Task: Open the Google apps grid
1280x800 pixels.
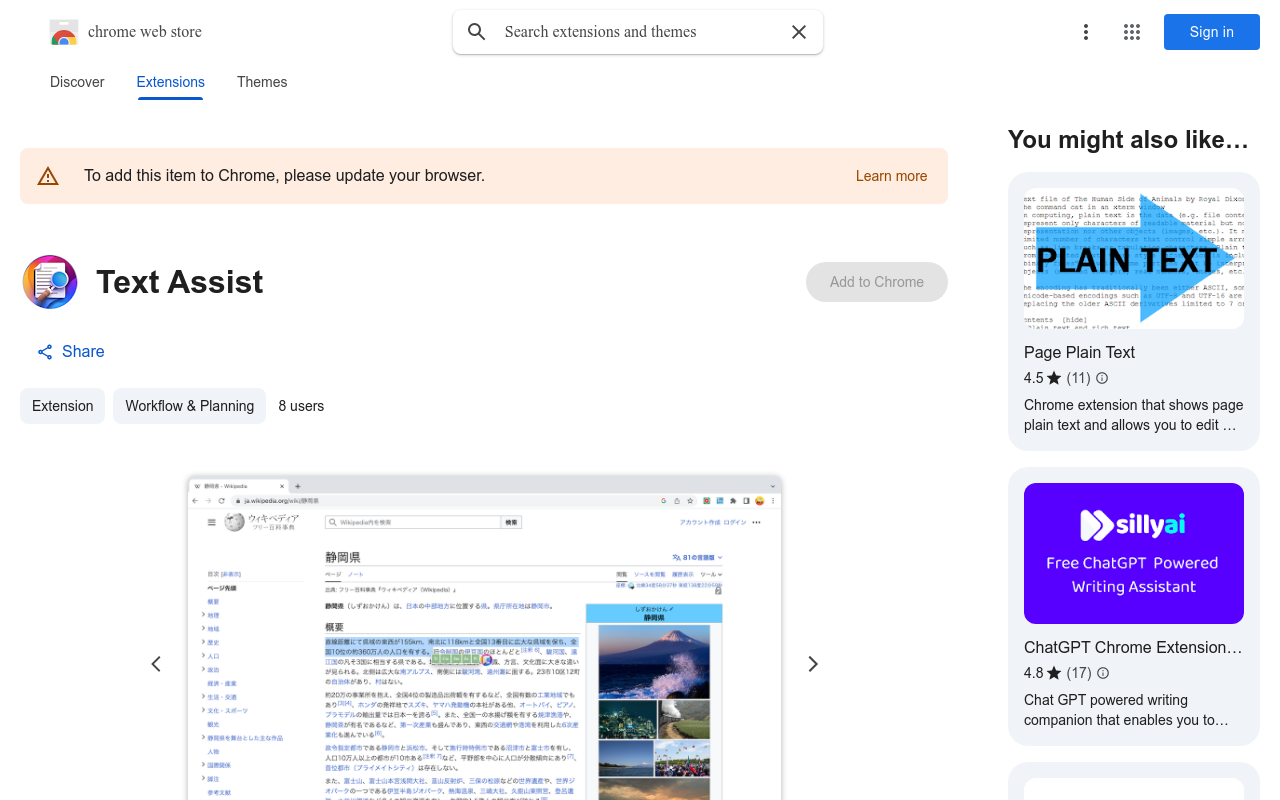Action: (x=1132, y=32)
